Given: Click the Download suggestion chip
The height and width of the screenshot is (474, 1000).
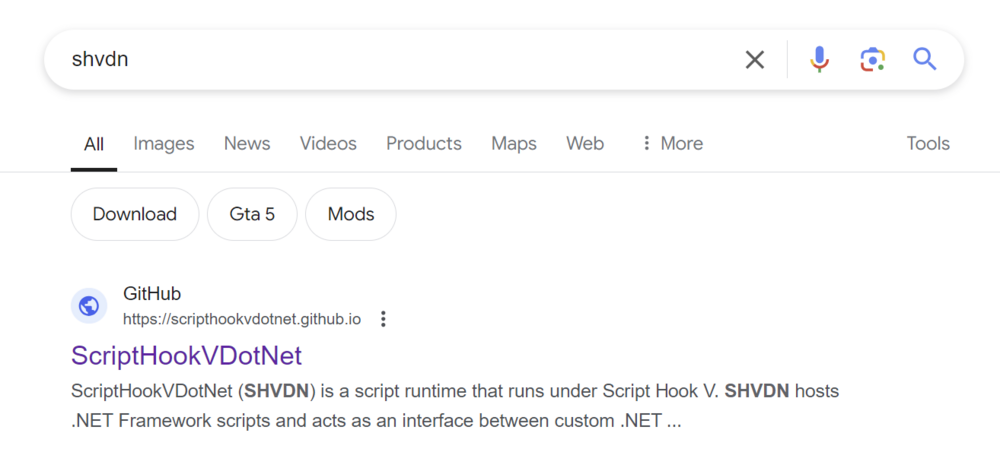Looking at the screenshot, I should click(x=135, y=214).
